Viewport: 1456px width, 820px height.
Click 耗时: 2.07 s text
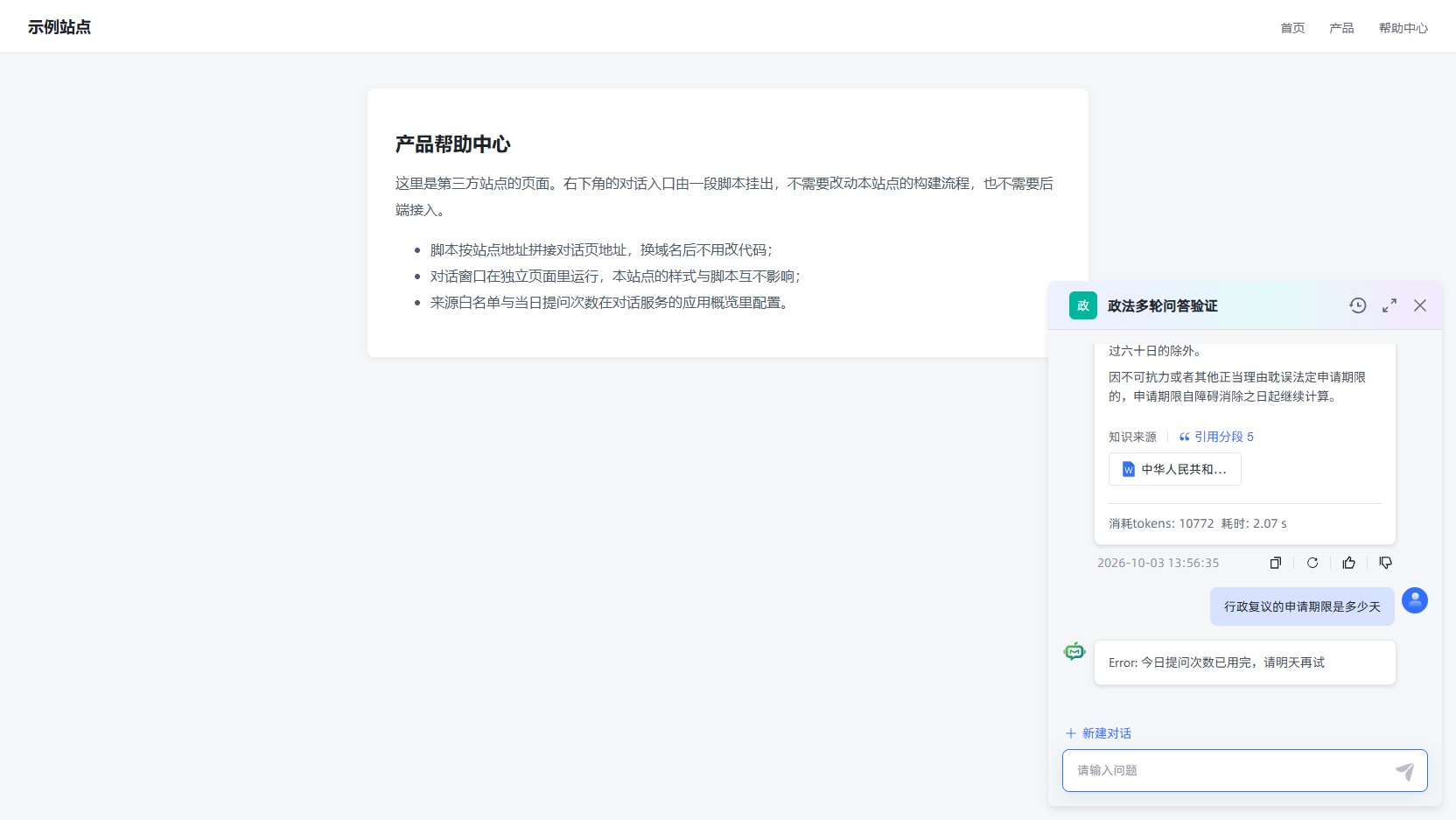[1254, 523]
